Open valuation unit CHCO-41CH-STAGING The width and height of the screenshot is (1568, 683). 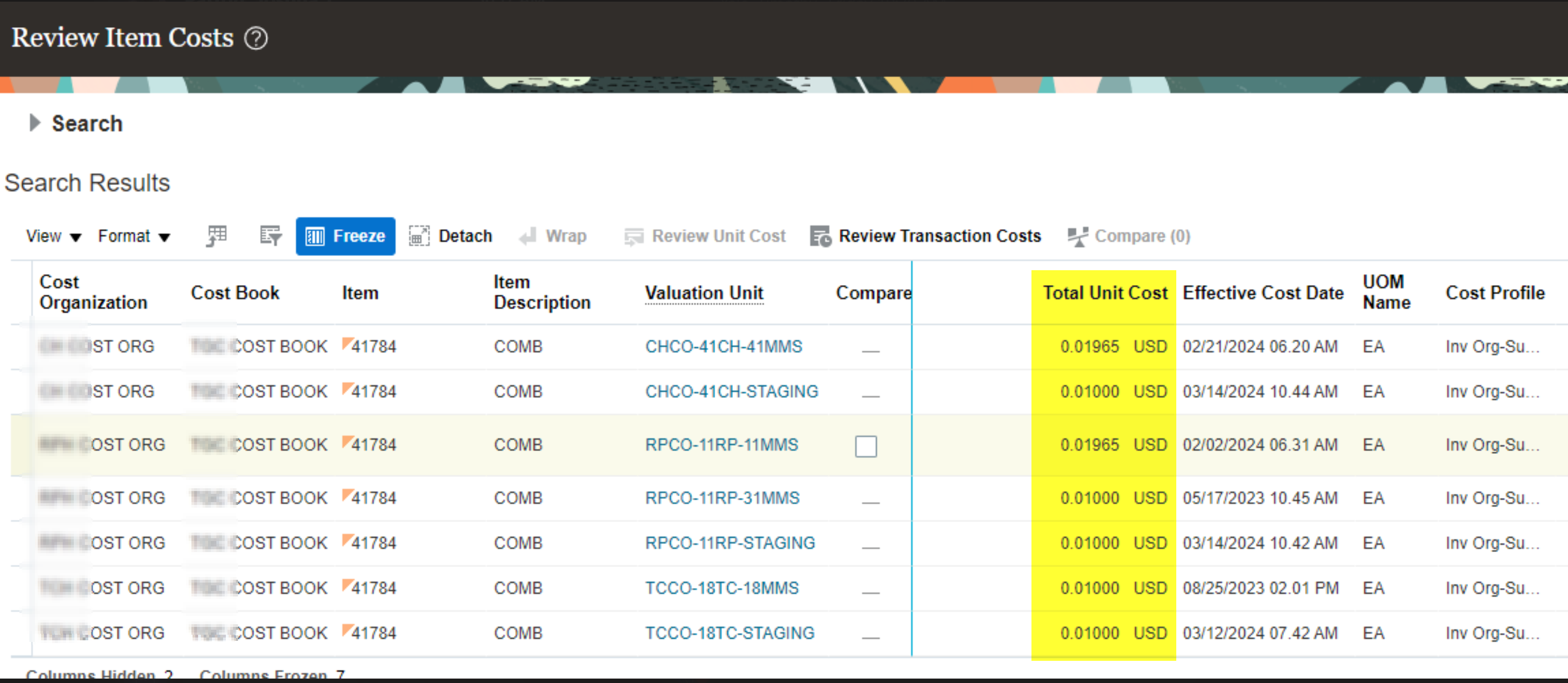tap(731, 391)
